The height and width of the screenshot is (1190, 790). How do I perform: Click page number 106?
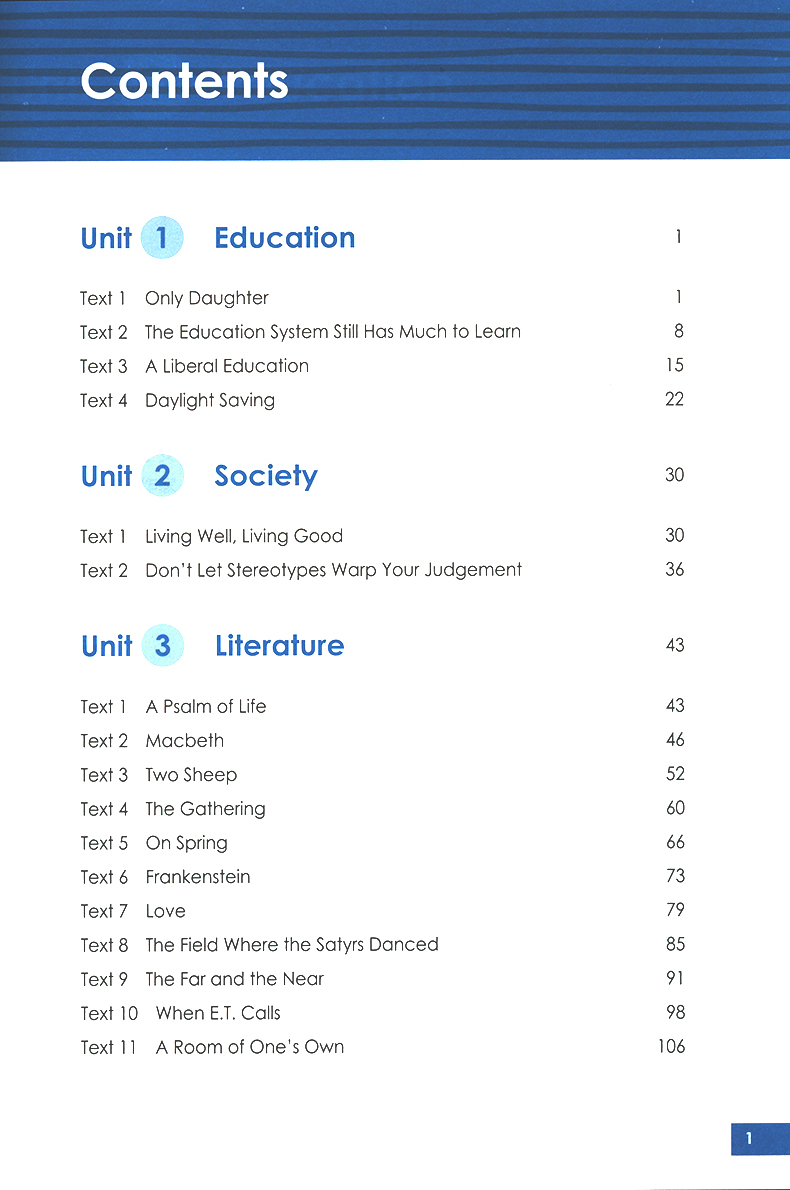671,1047
